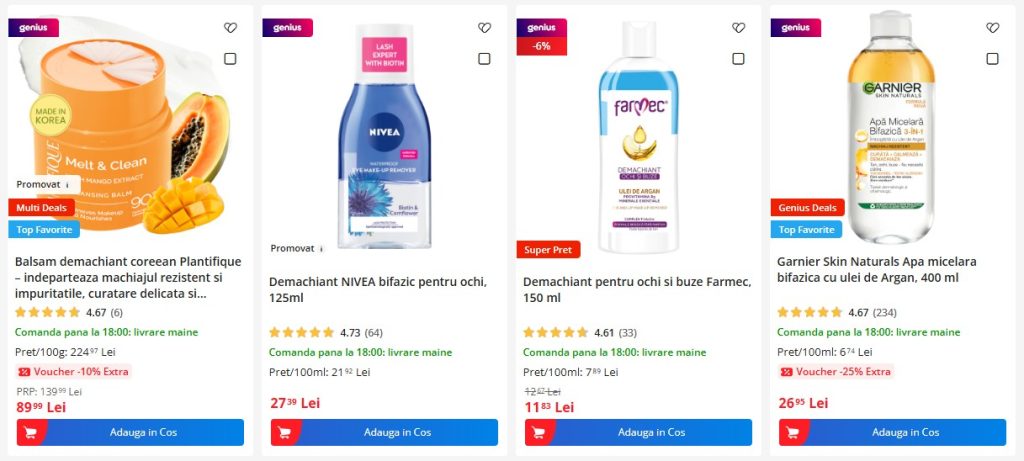Click info icon beside Promovat on Plantifique
Viewport: 1024px width, 461px height.
coord(67,185)
